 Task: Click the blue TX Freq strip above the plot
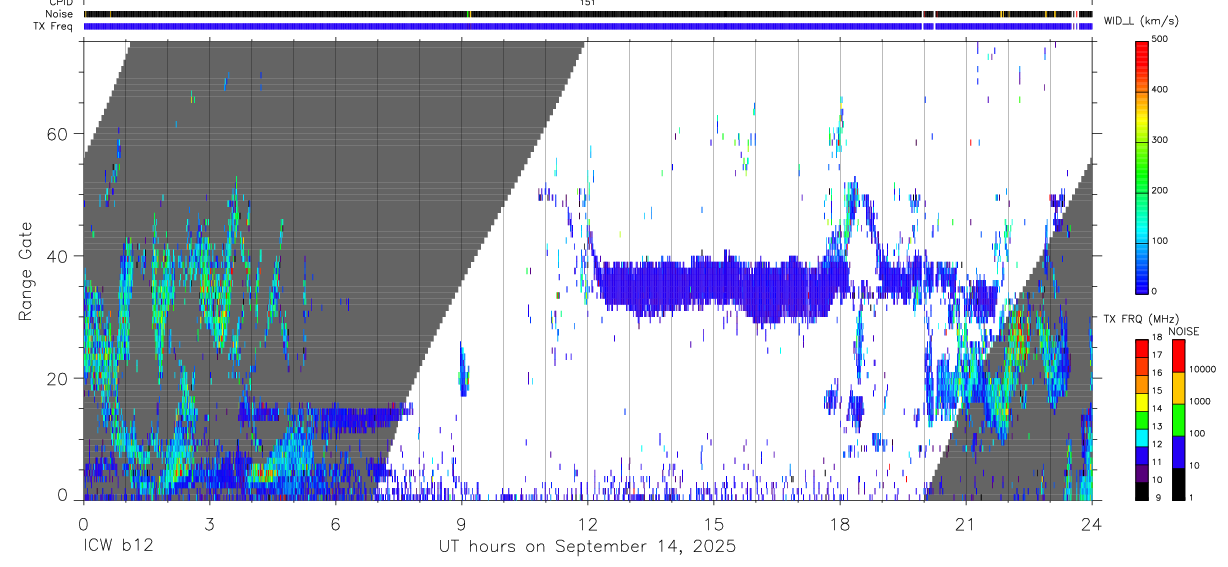[x=588, y=26]
